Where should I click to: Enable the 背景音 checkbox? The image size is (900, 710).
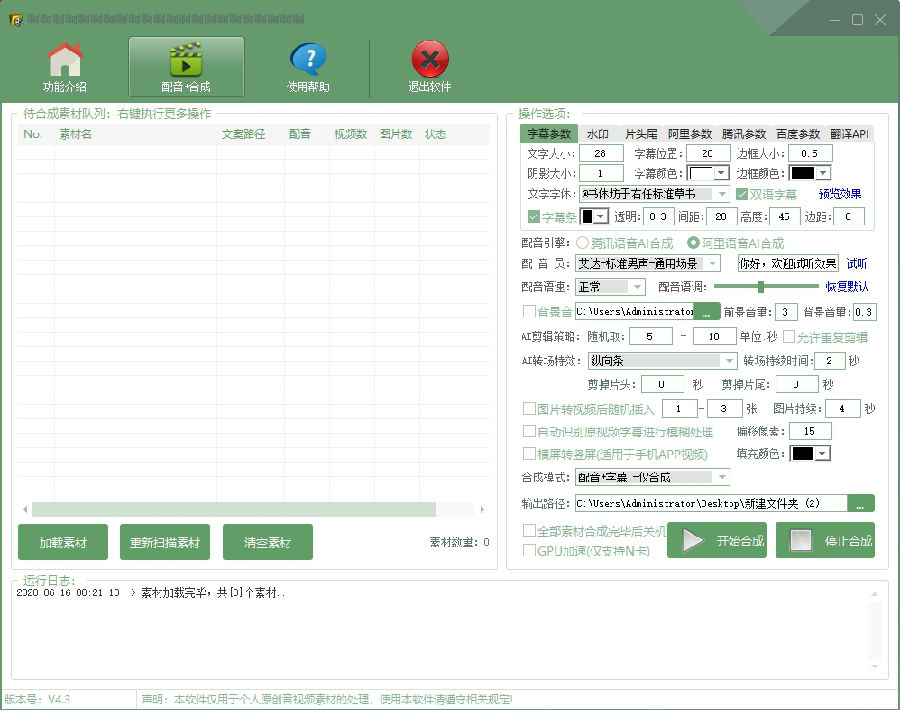coord(529,311)
